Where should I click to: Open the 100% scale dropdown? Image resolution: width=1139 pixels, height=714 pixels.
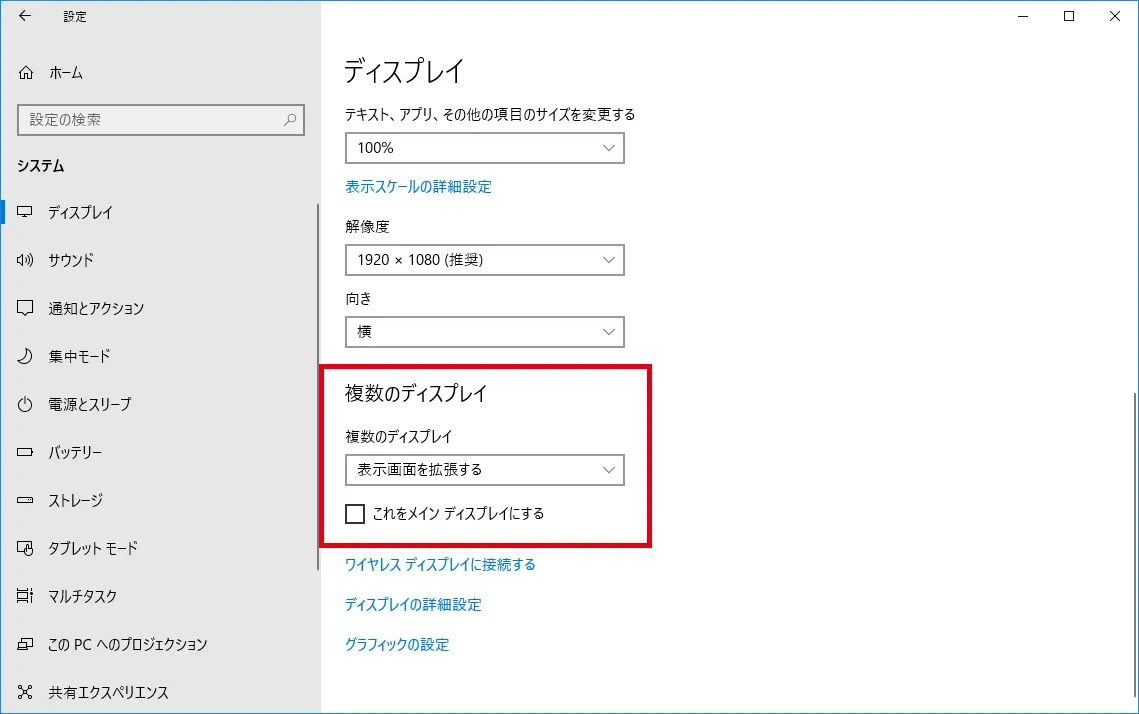[x=485, y=148]
